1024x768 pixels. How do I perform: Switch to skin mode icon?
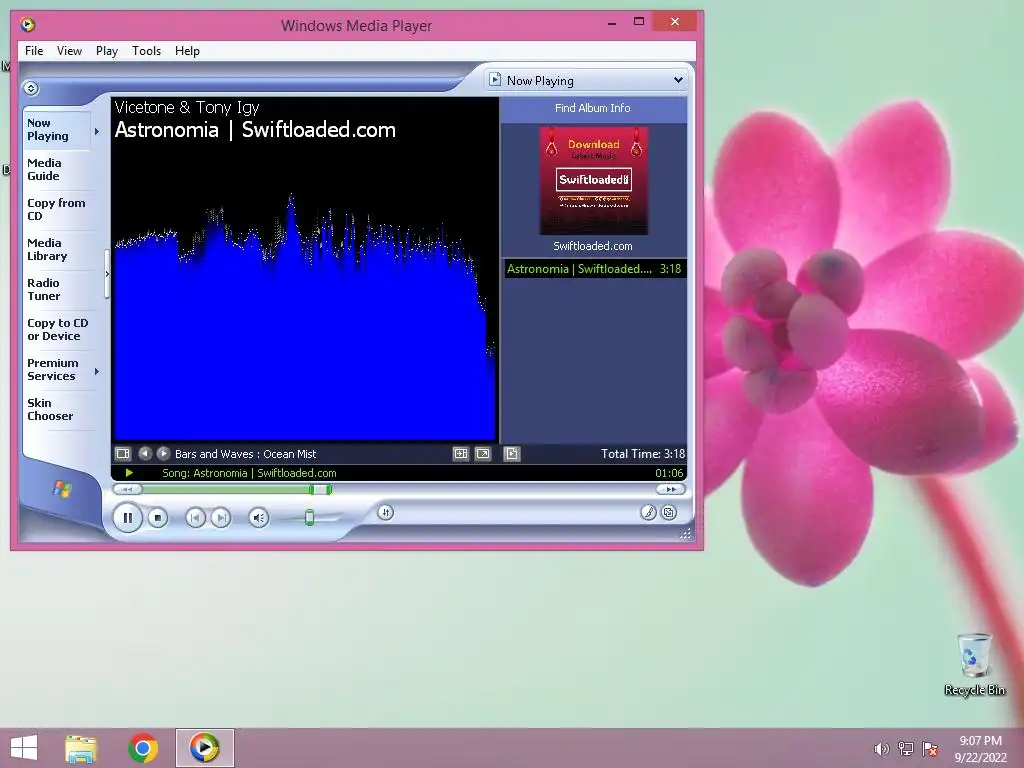tap(669, 513)
